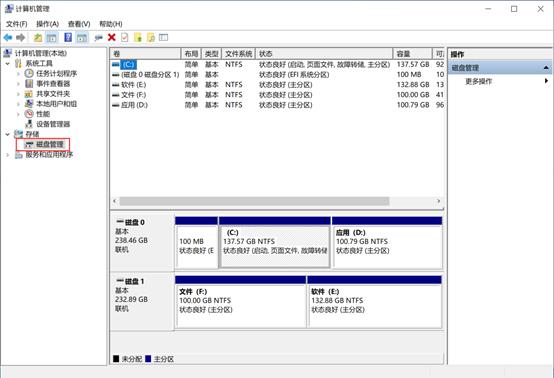554x378 pixels.
Task: Click the yellow page with green arrow icon
Action: (x=138, y=37)
